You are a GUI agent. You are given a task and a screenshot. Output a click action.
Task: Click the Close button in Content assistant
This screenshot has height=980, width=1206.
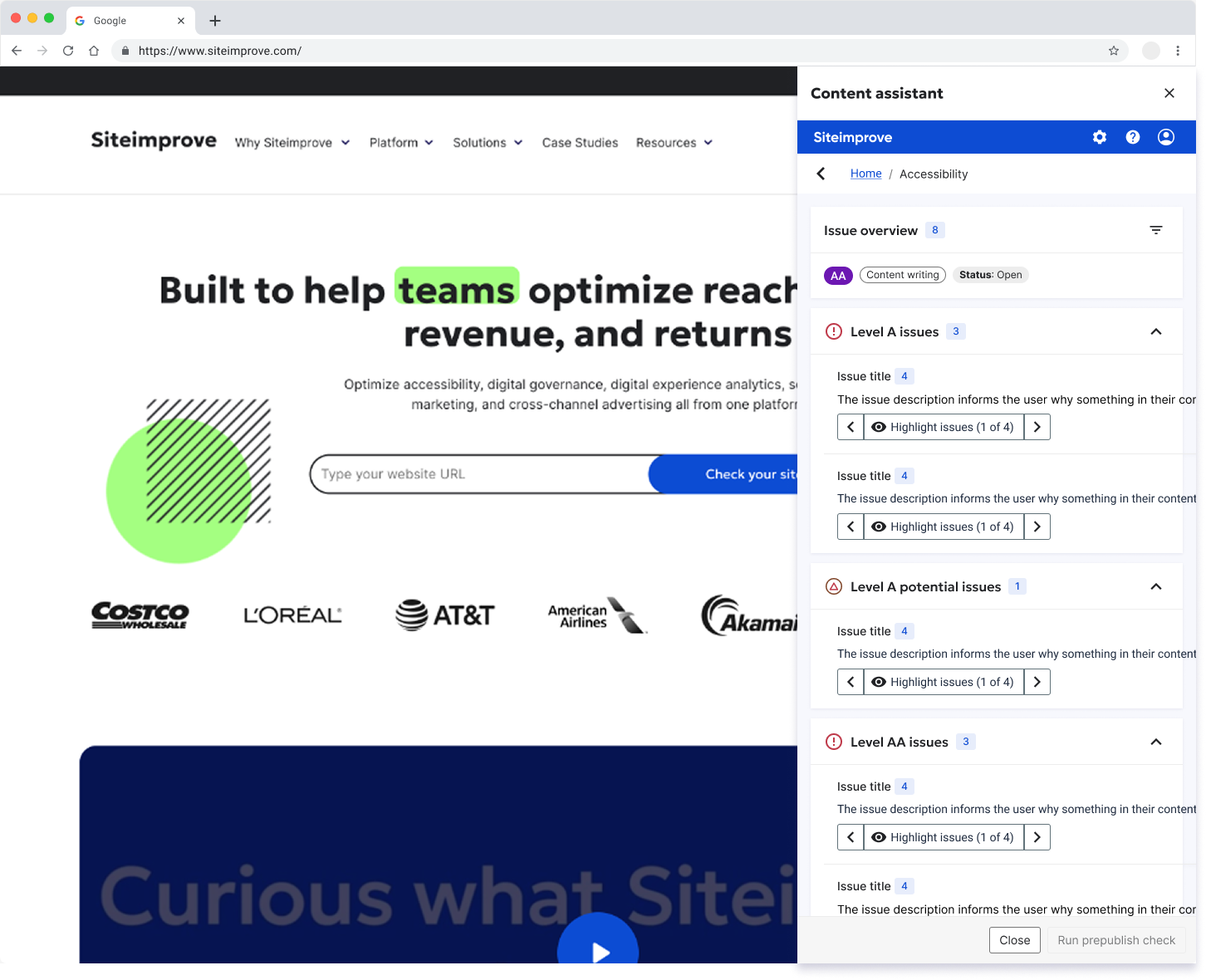1014,940
